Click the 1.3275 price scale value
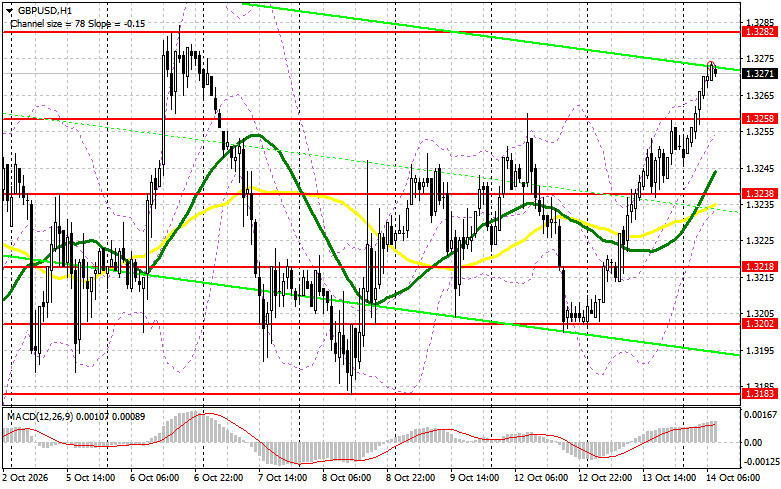This screenshot has height=489, width=781. pyautogui.click(x=760, y=59)
